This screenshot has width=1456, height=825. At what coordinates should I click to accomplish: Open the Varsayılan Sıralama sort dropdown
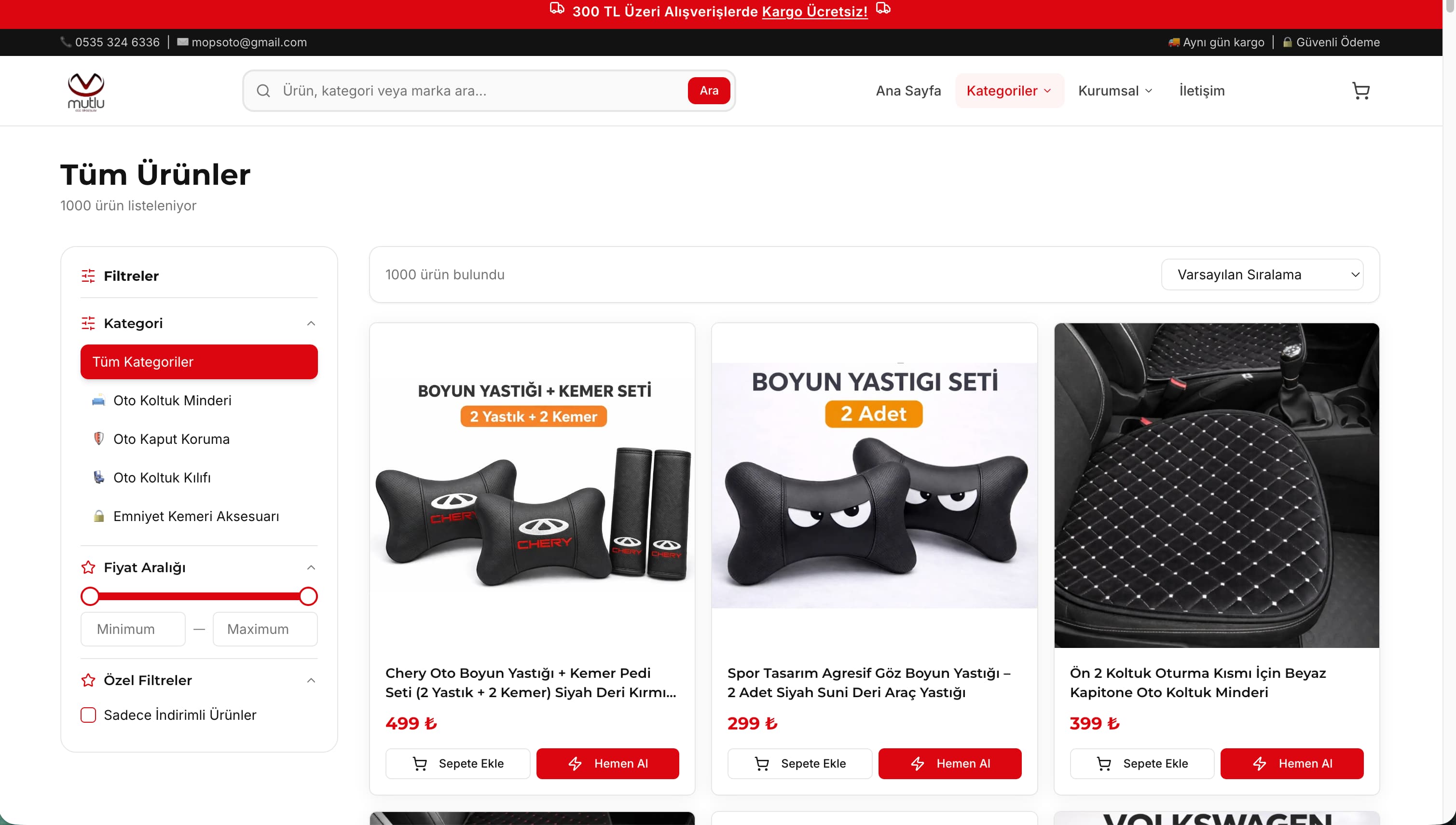pos(1262,275)
